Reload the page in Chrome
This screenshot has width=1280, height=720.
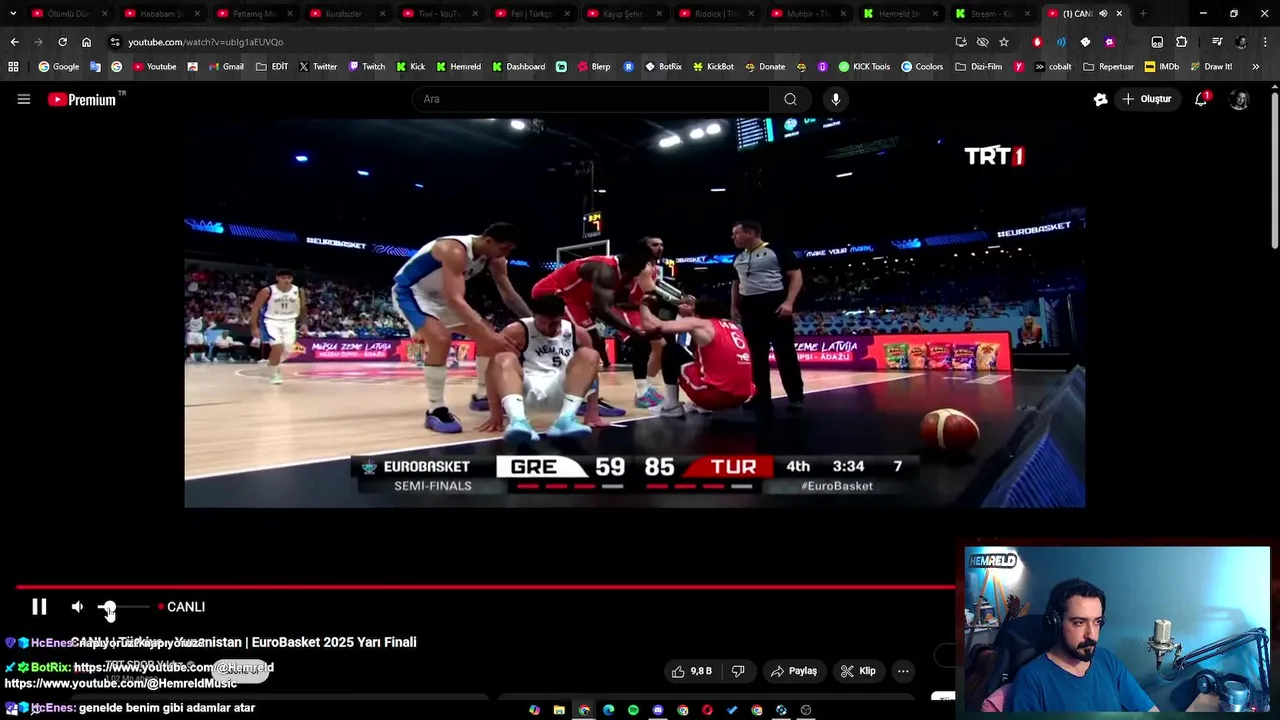(x=62, y=42)
